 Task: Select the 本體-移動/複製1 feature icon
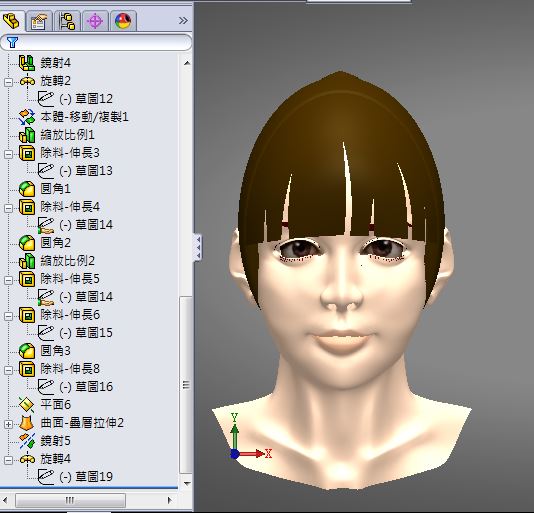27,117
